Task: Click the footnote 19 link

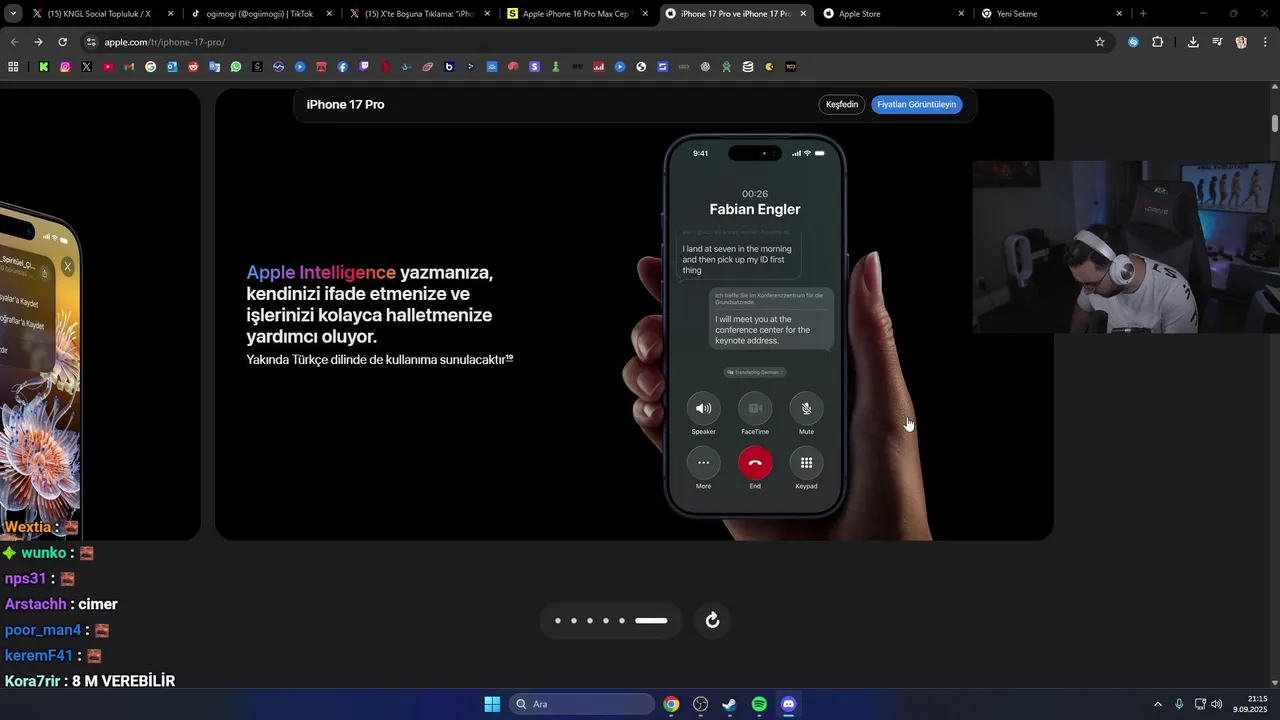Action: pos(509,357)
